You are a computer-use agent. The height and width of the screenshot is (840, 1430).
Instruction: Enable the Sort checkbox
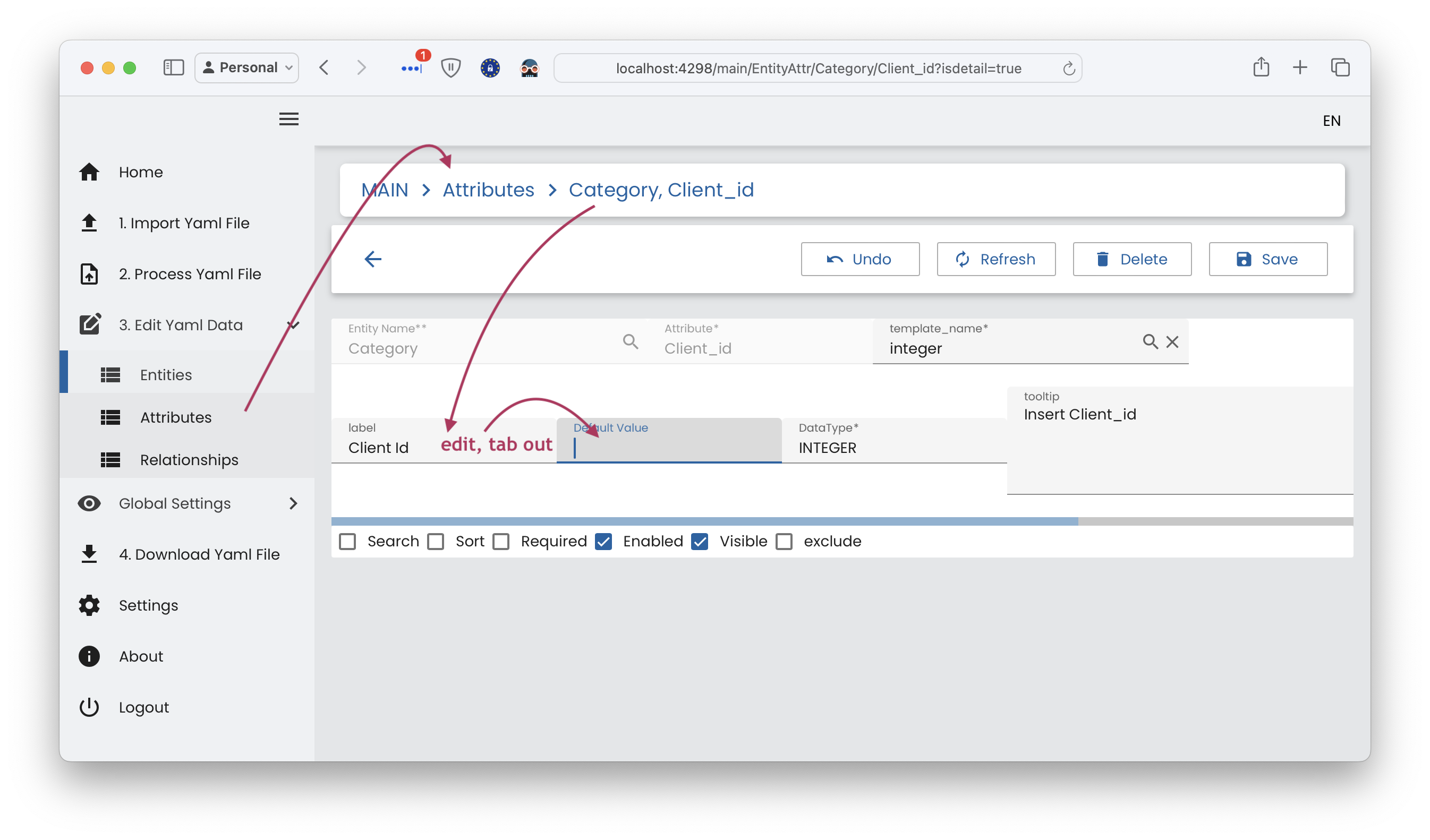pos(436,542)
